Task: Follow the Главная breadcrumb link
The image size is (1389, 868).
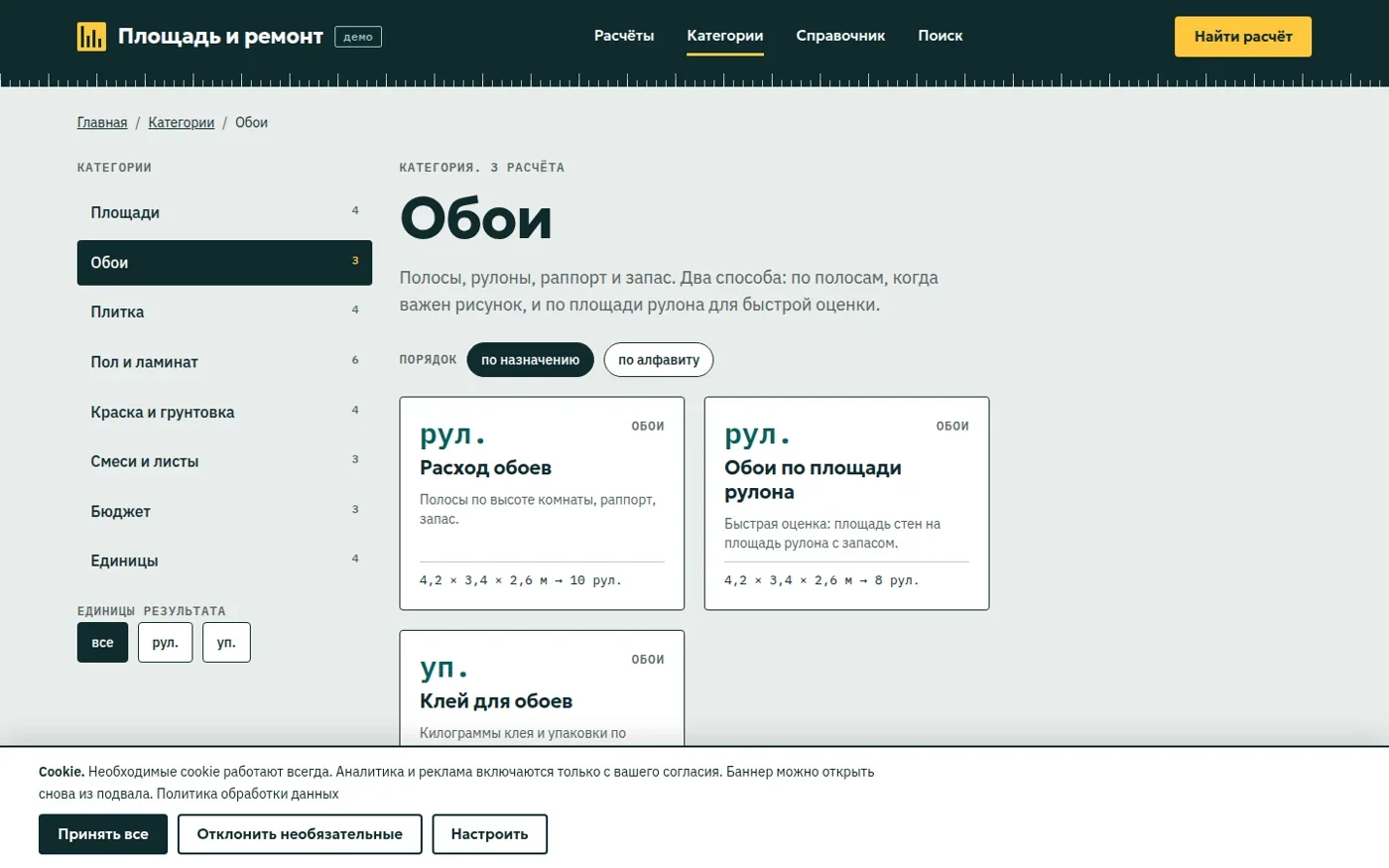Action: [102, 123]
